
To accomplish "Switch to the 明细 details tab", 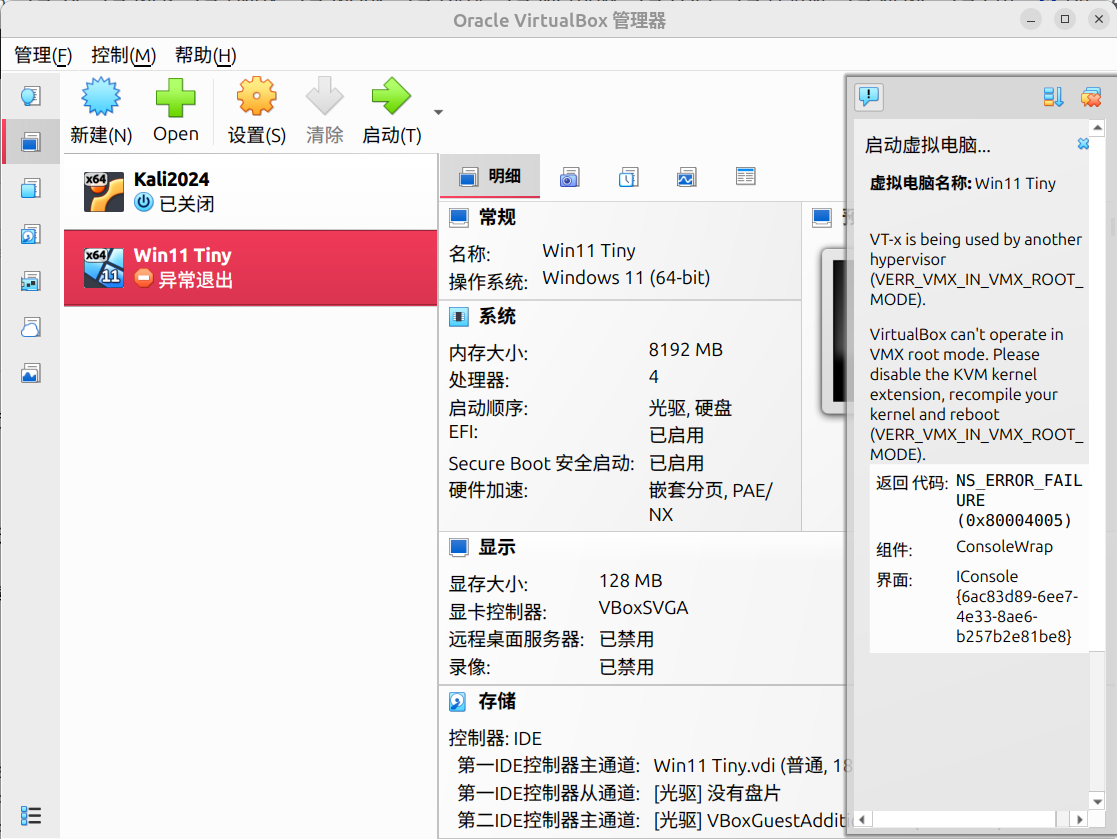I will pos(490,177).
